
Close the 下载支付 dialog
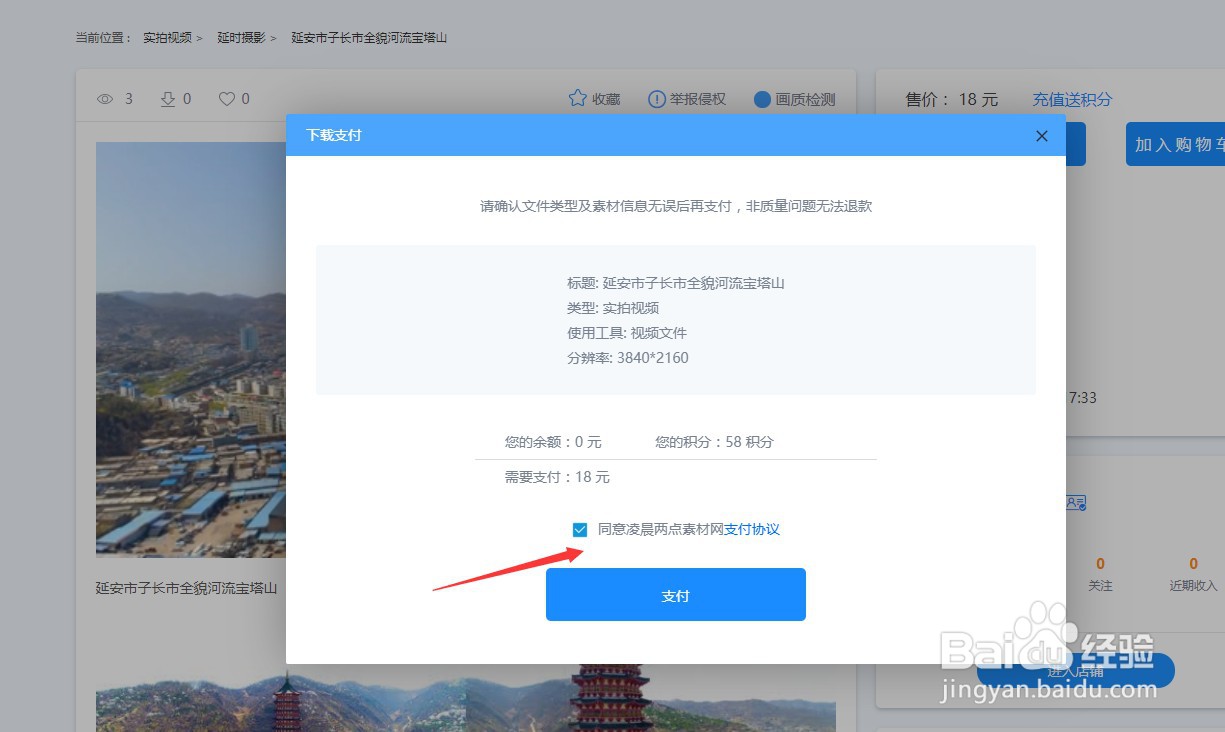point(1042,136)
